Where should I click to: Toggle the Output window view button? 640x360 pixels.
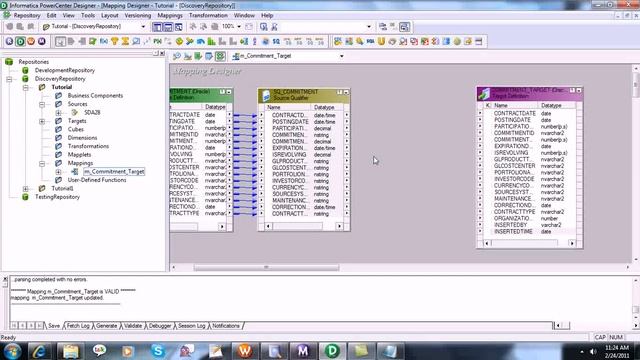pyautogui.click(x=168, y=27)
